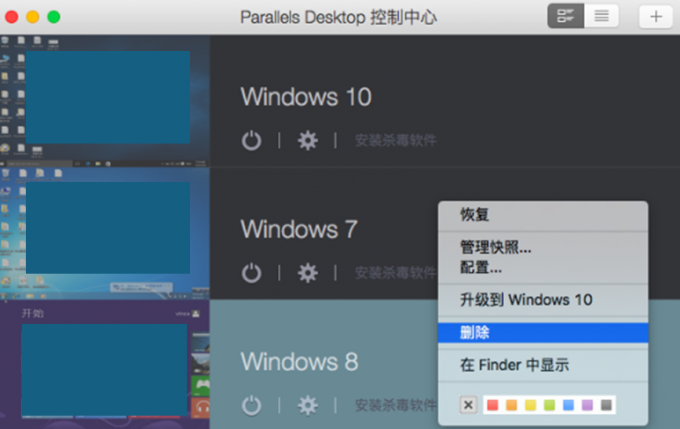
Task: Pick the green color tag
Action: click(x=549, y=405)
